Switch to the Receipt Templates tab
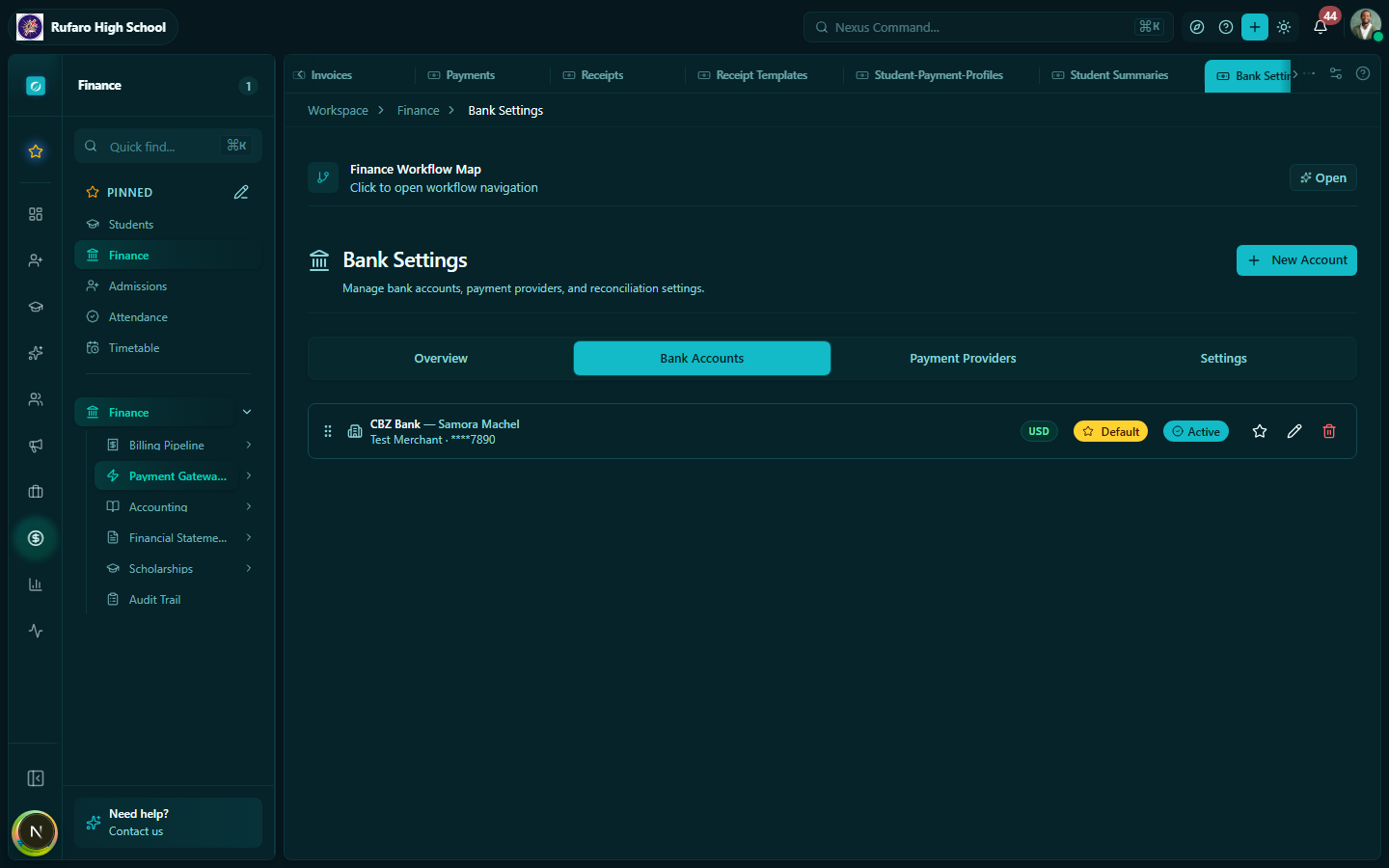This screenshot has height=868, width=1389. 752,75
